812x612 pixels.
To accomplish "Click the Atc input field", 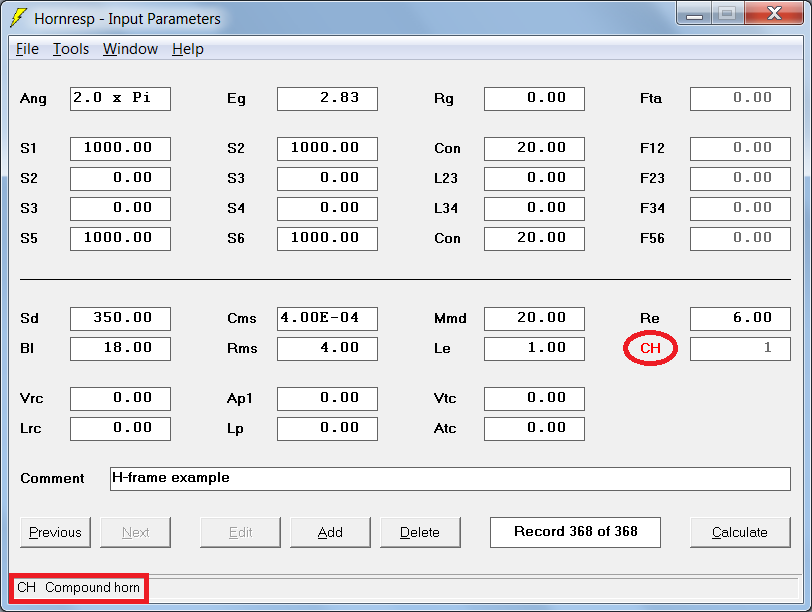I will tap(534, 429).
